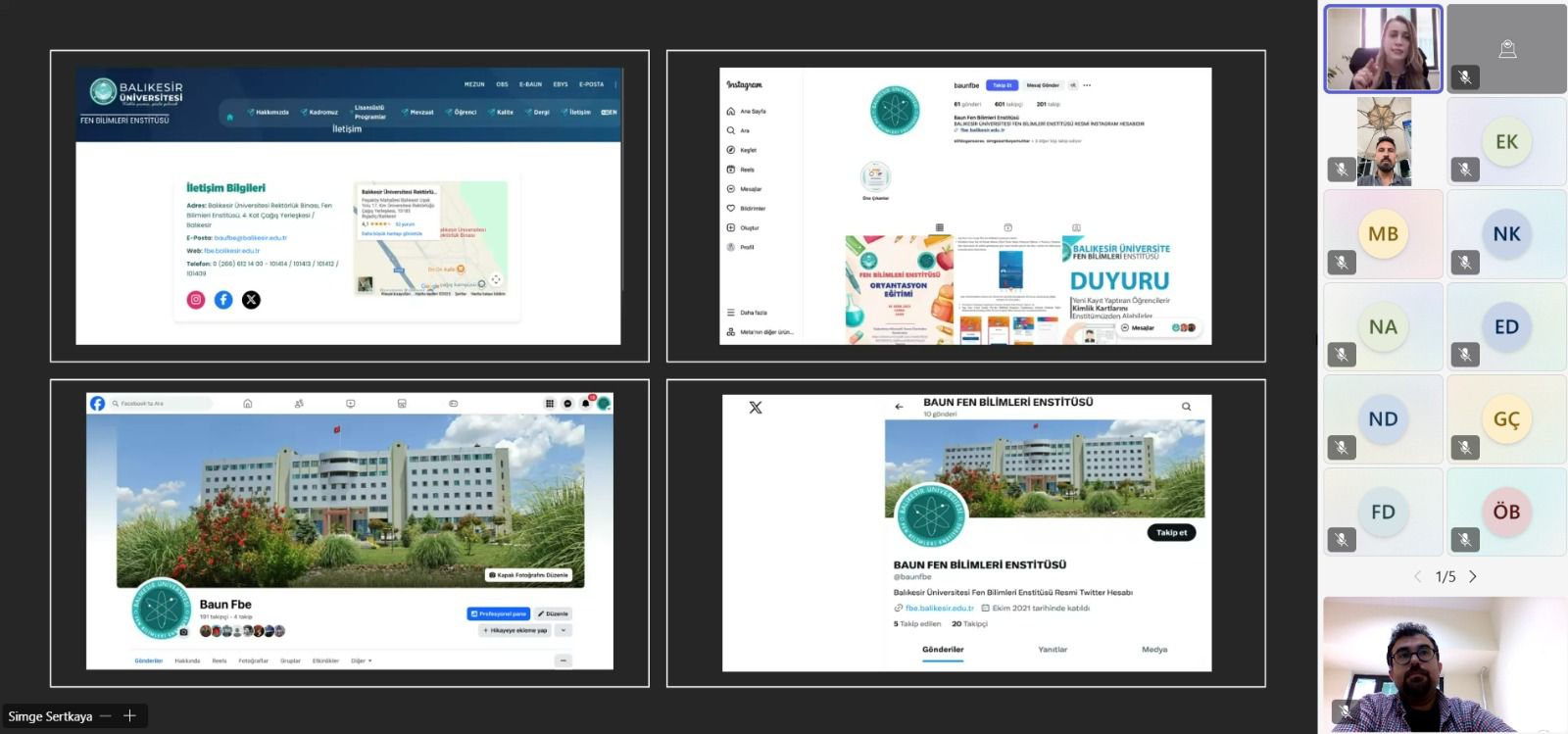This screenshot has height=734, width=1568.
Task: Click the plus icon next to Simge Sertkaya
Action: pos(129,716)
